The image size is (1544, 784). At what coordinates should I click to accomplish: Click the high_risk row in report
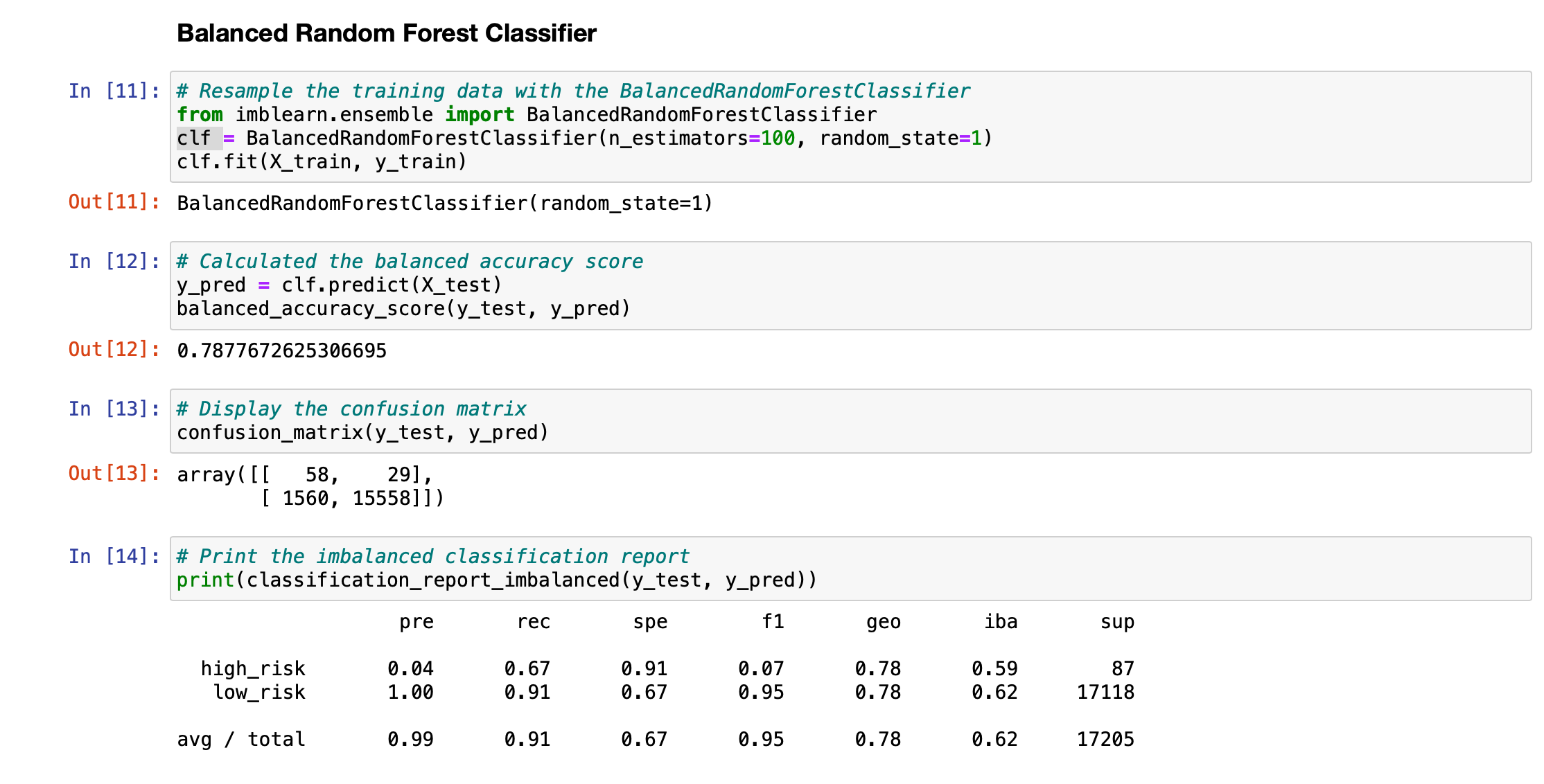pyautogui.click(x=252, y=669)
